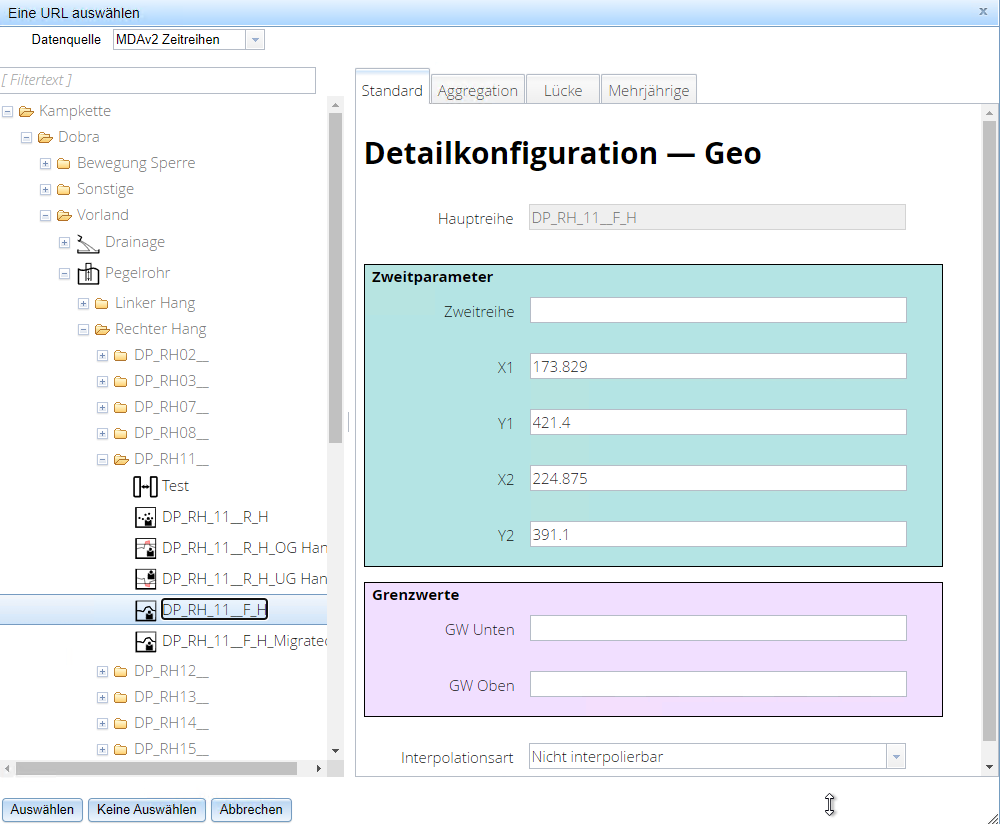Expand the Bewegung Sperre folder
1000x824 pixels.
[46, 163]
